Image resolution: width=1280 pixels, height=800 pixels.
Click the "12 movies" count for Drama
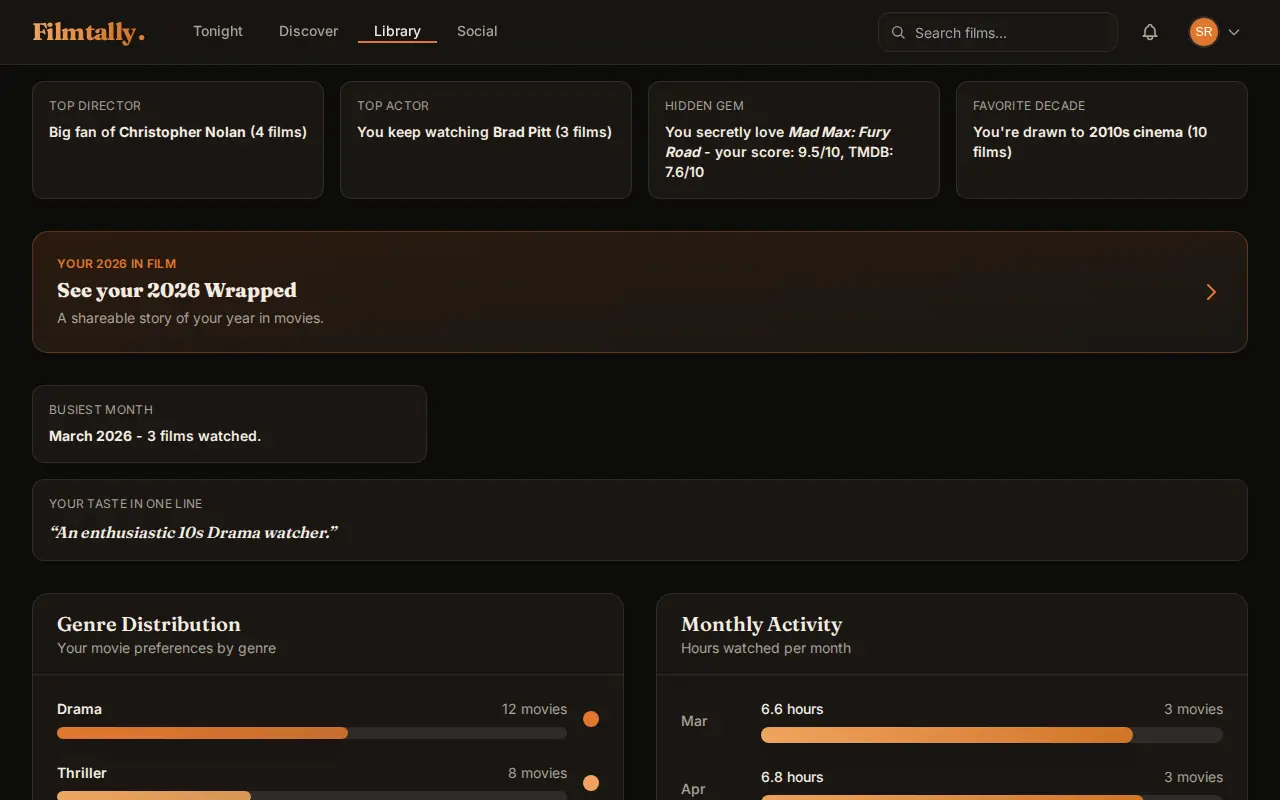point(534,709)
